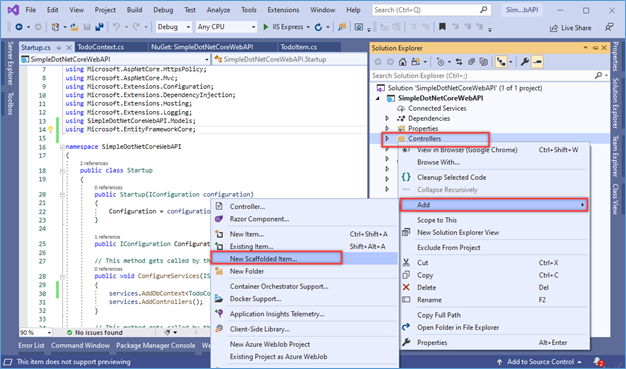Open the Package Manager Console tab
This screenshot has height=369, width=626.
pyautogui.click(x=156, y=345)
